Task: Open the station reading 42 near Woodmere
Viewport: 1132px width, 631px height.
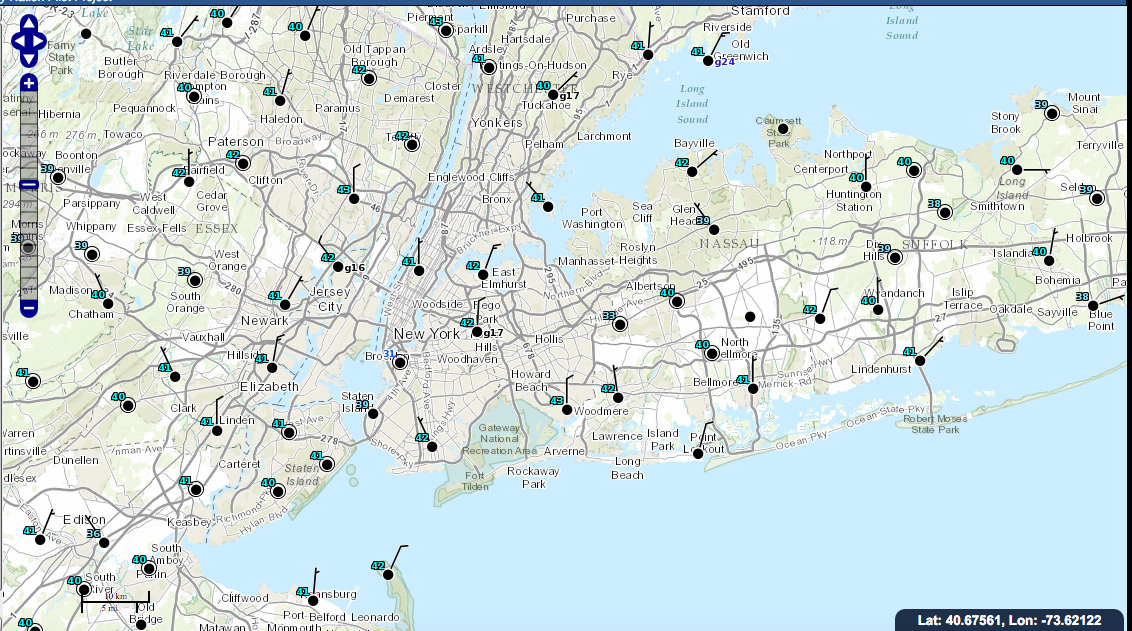Action: point(618,398)
